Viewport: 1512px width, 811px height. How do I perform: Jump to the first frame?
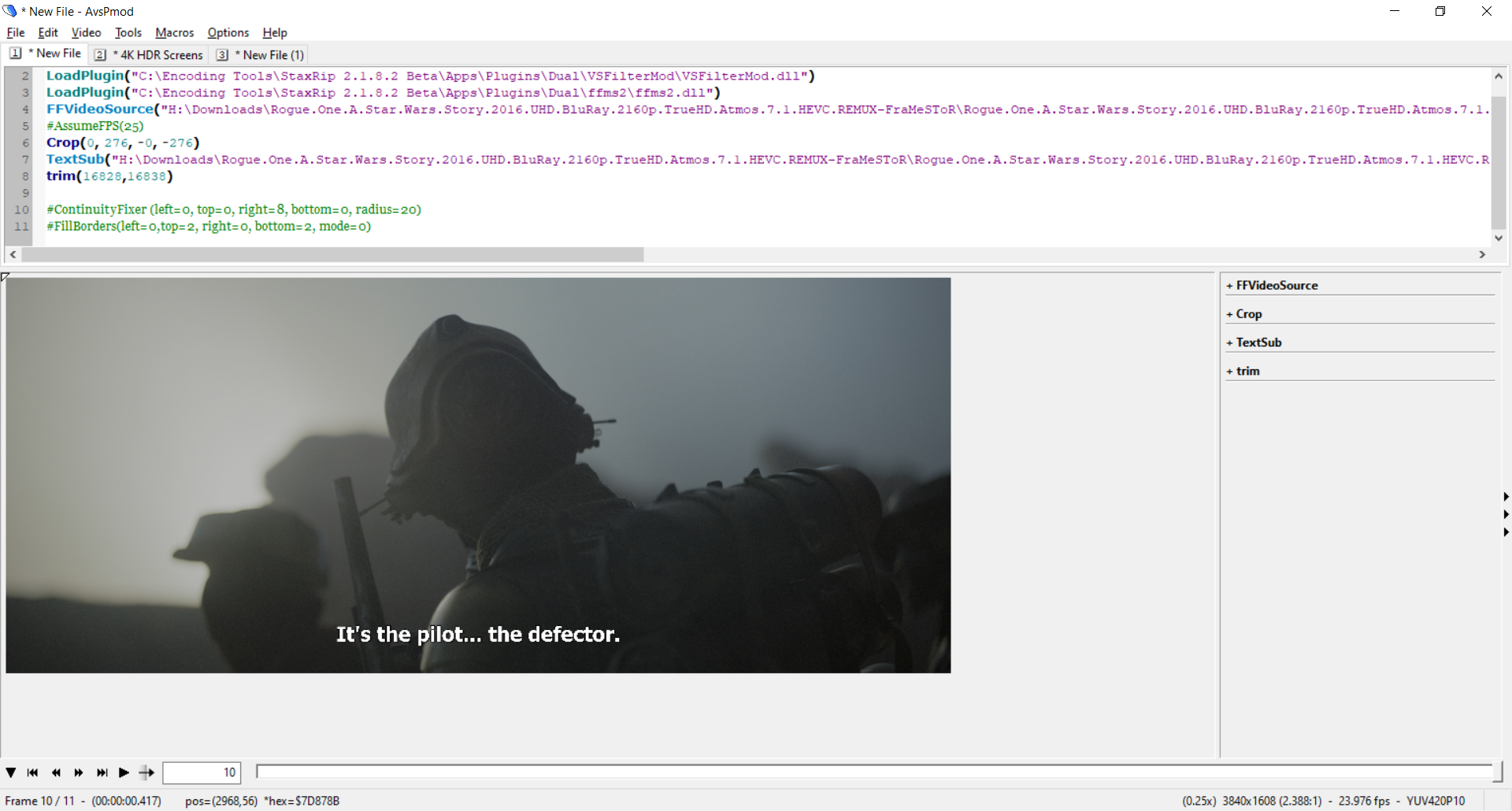coord(32,772)
